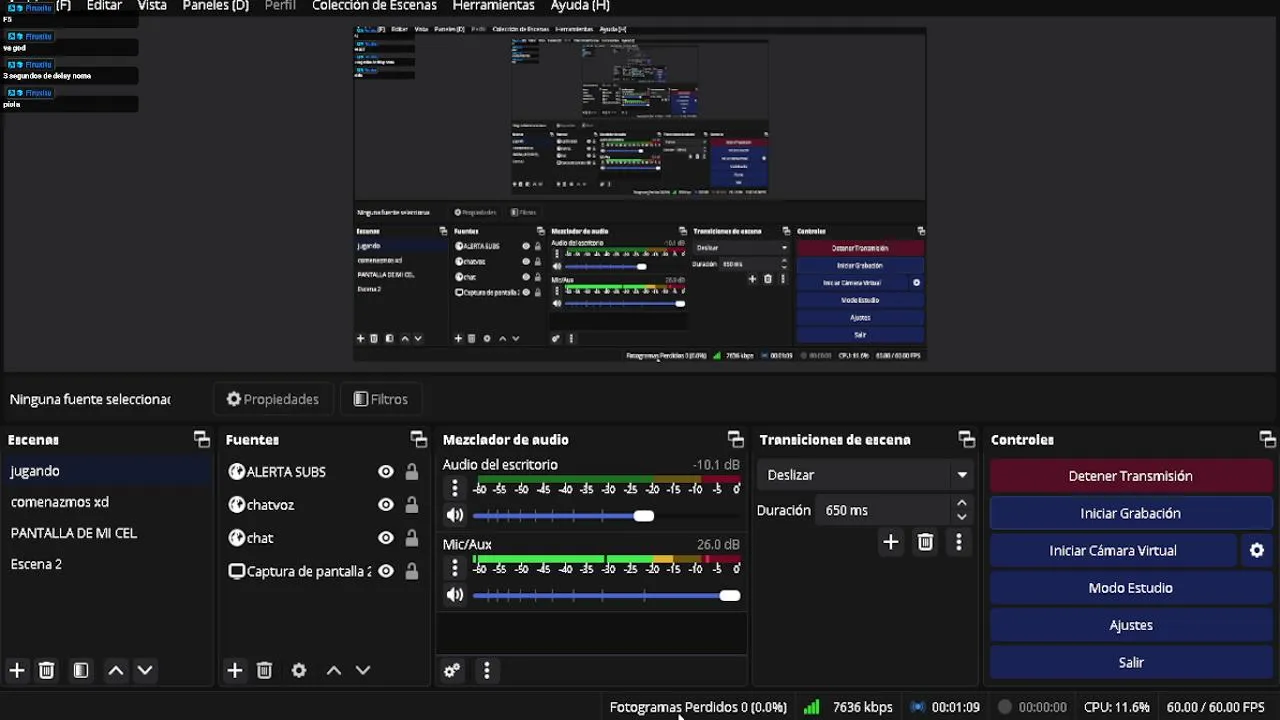This screenshot has width=1280, height=720.
Task: Open scene filters icon in Escenas toolbar
Action: pyautogui.click(x=81, y=670)
